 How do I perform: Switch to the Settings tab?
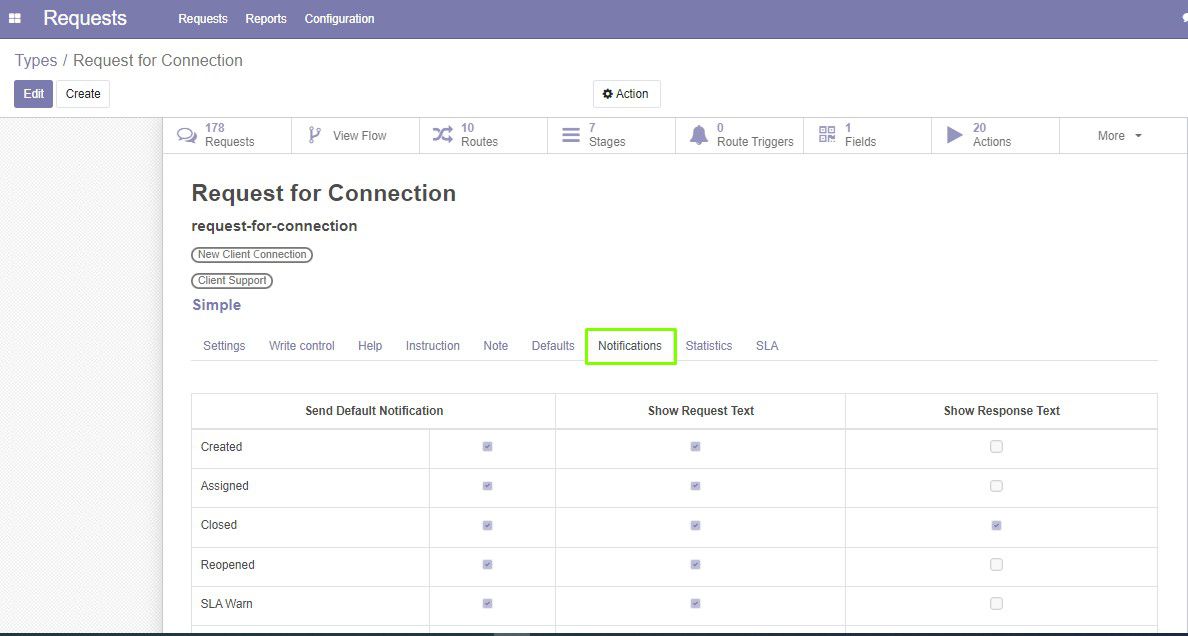224,346
